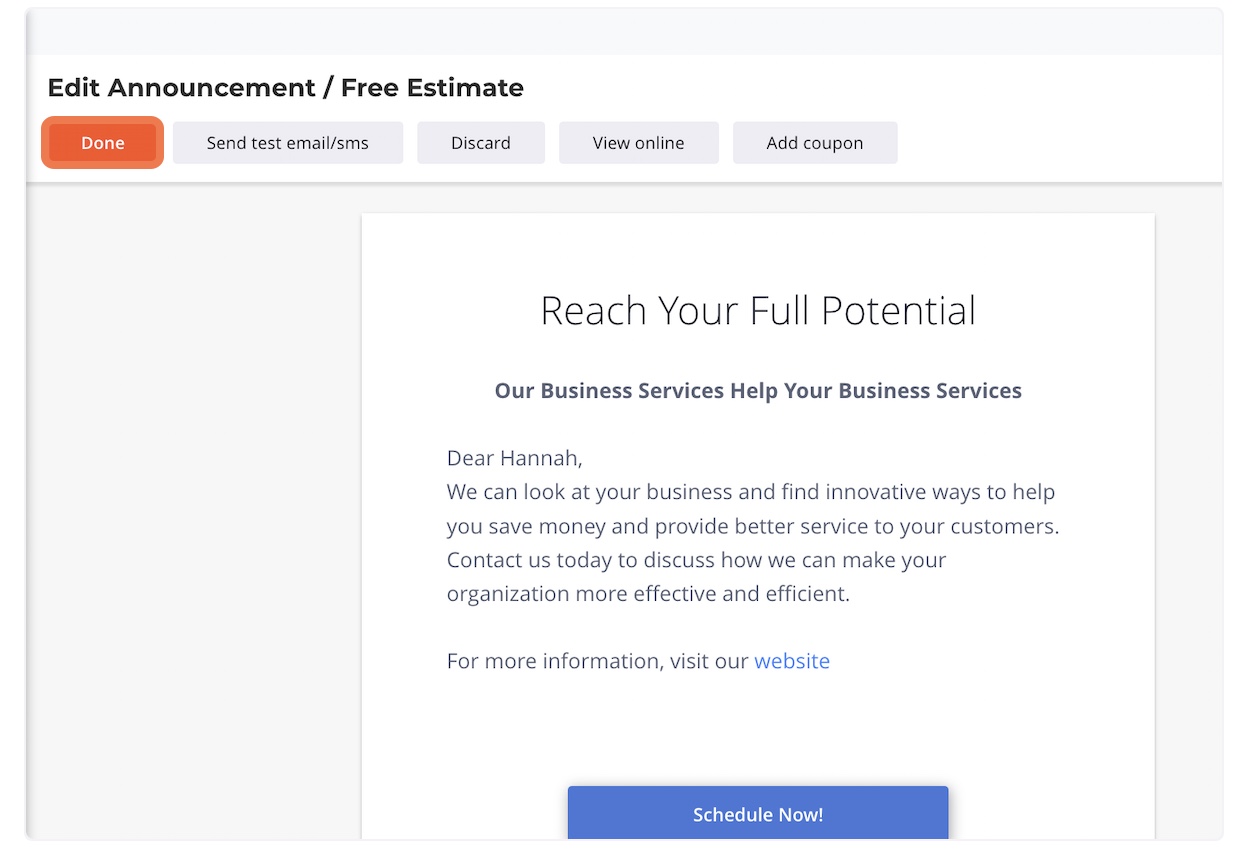Follow the blue website link
This screenshot has height=858, width=1248.
(x=792, y=661)
